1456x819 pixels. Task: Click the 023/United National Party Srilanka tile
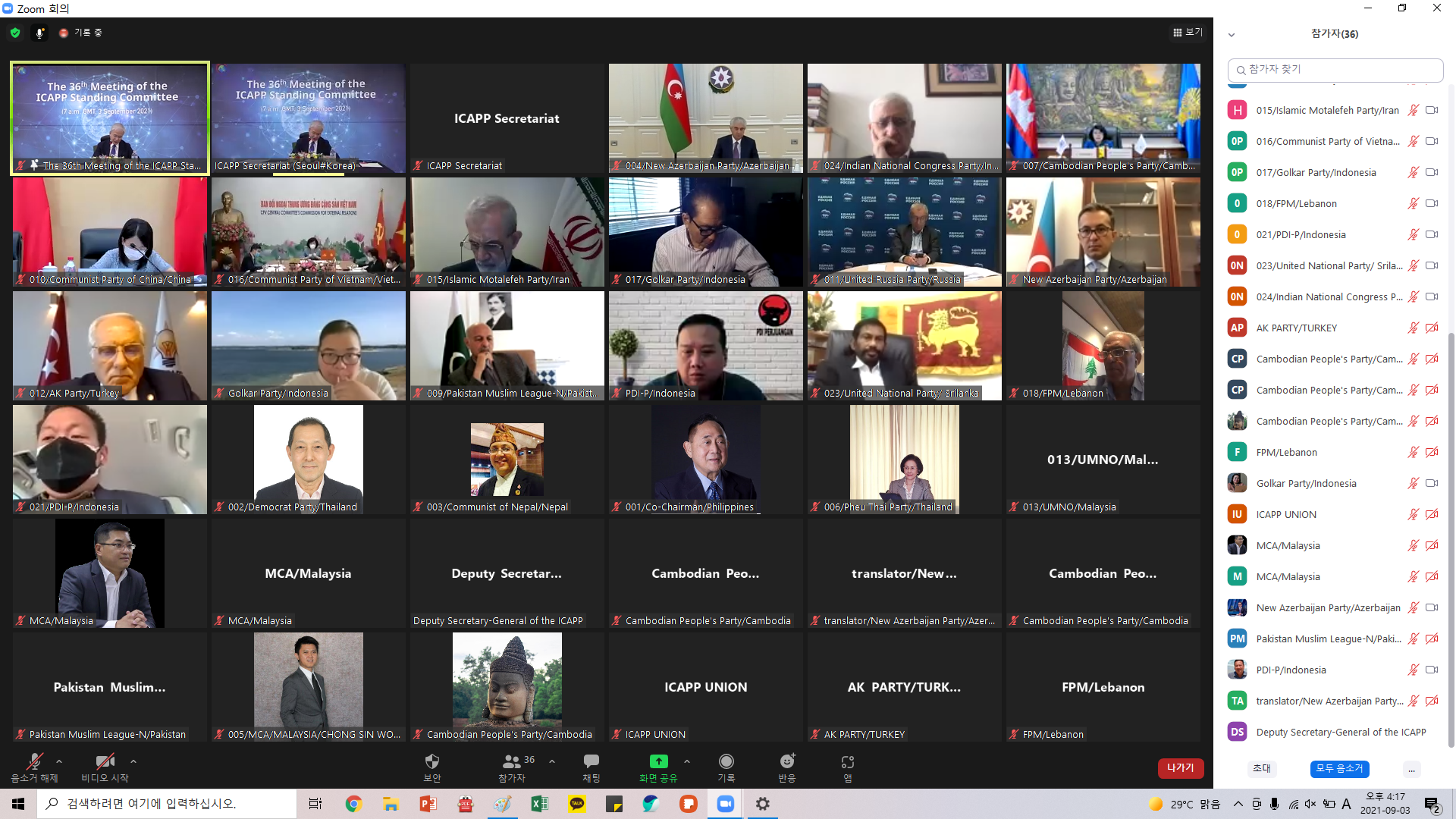point(905,346)
